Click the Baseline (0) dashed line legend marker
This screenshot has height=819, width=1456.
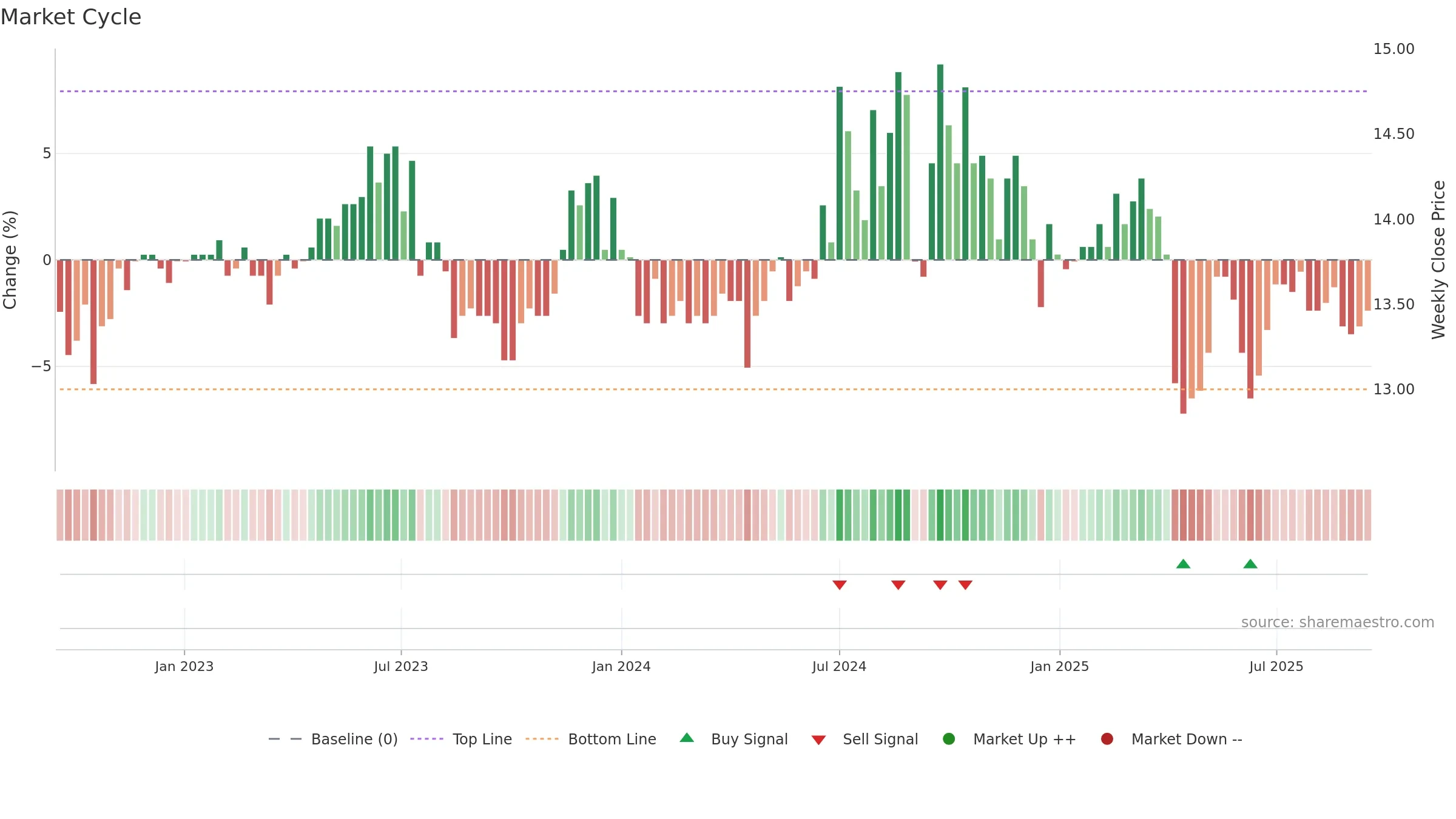coord(285,739)
